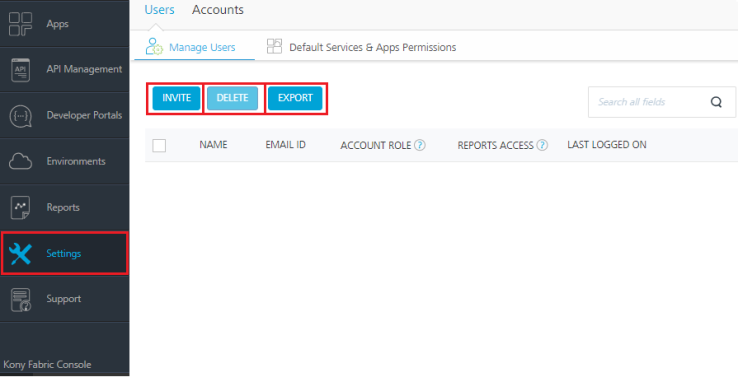This screenshot has height=377, width=738.
Task: Open Developer Portals speech-bubble icon
Action: [x=20, y=115]
